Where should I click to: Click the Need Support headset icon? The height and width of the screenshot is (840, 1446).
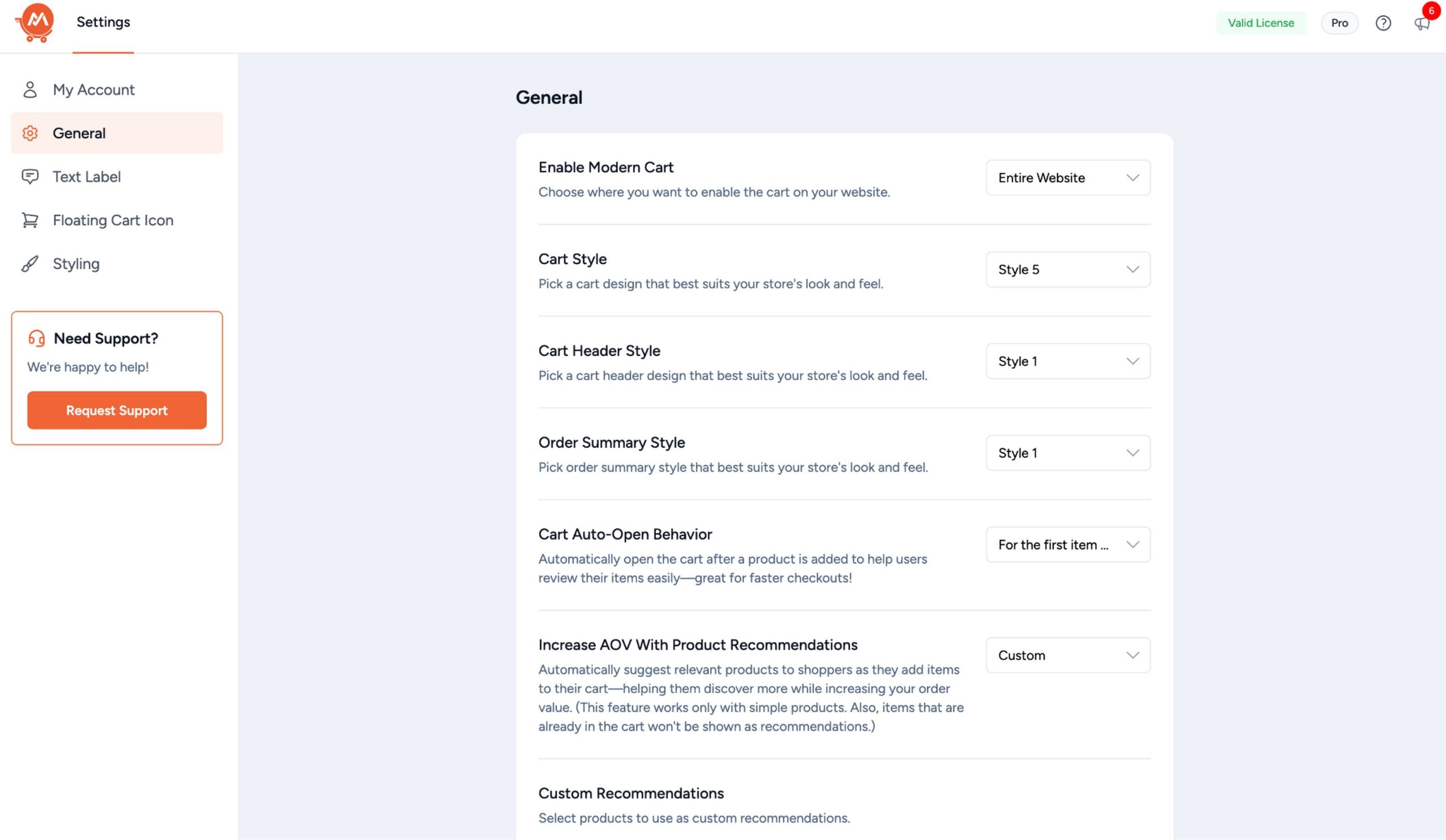point(37,338)
